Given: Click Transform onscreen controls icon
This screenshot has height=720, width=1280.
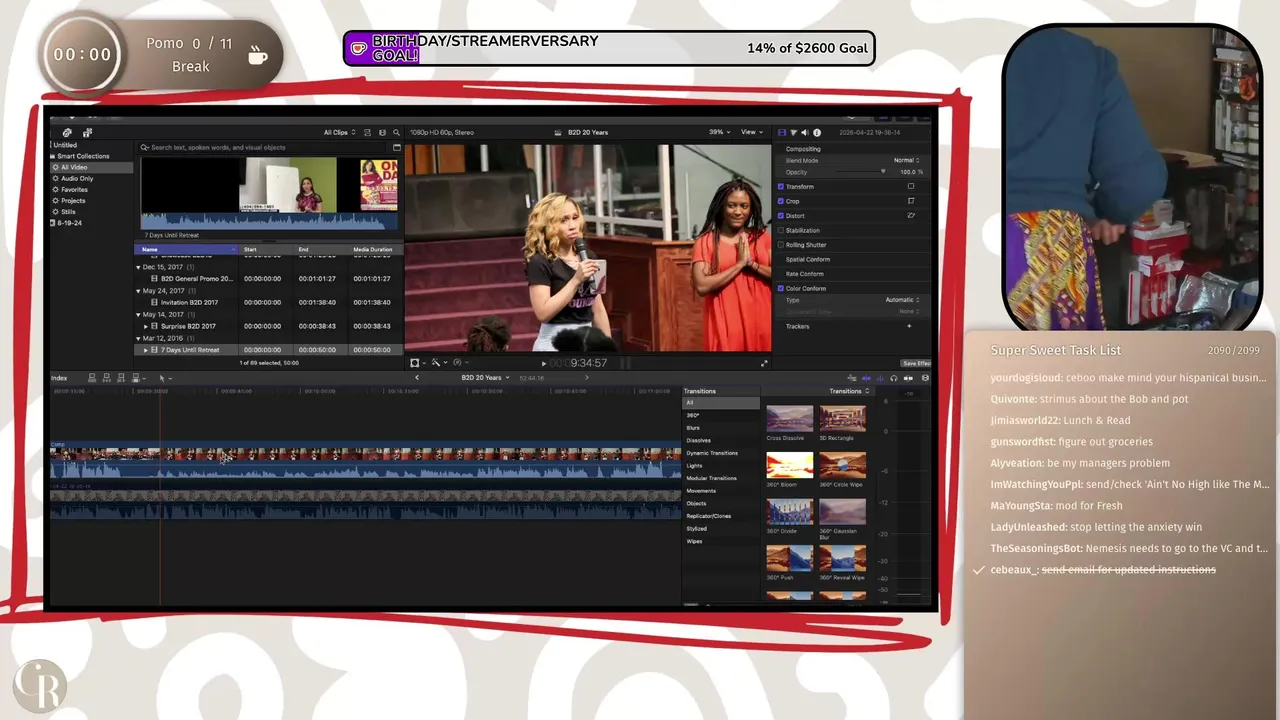Looking at the screenshot, I should point(911,186).
